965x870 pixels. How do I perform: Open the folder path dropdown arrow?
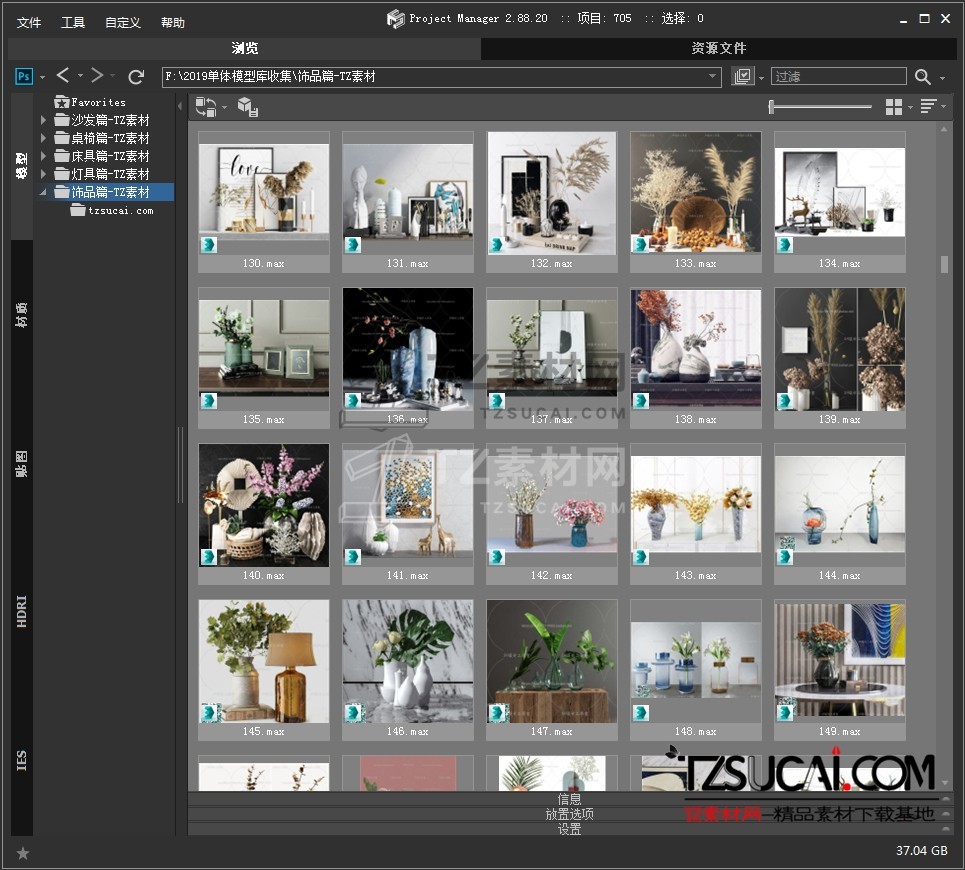click(713, 77)
